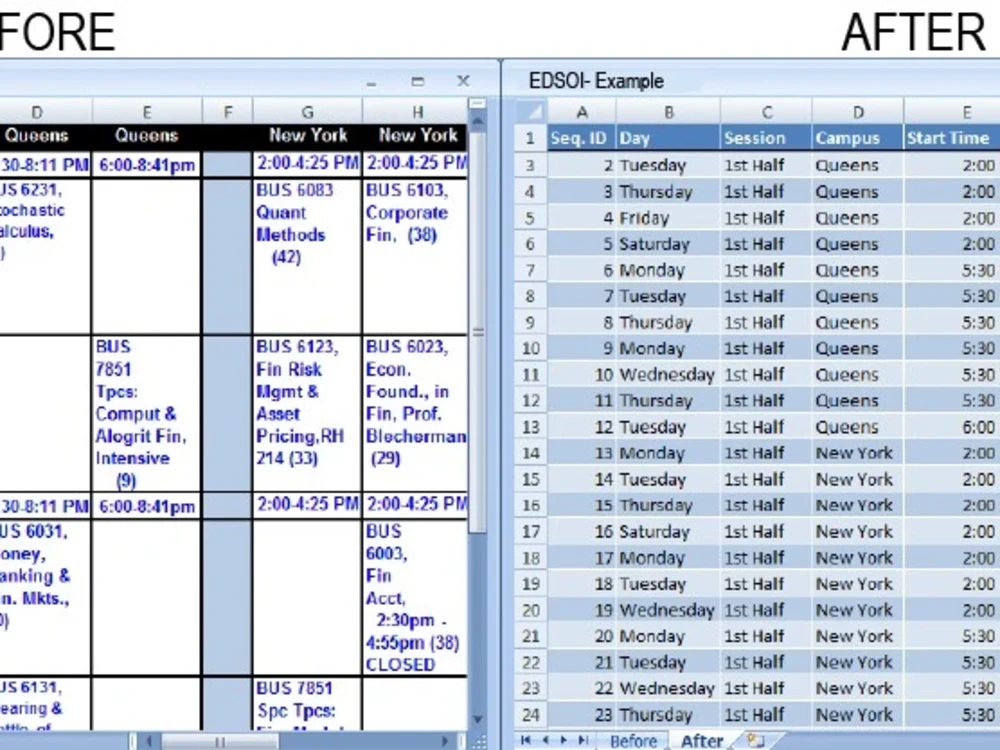Click the insert new worksheet tab icon
Screen dimensions: 1000x750
756,740
